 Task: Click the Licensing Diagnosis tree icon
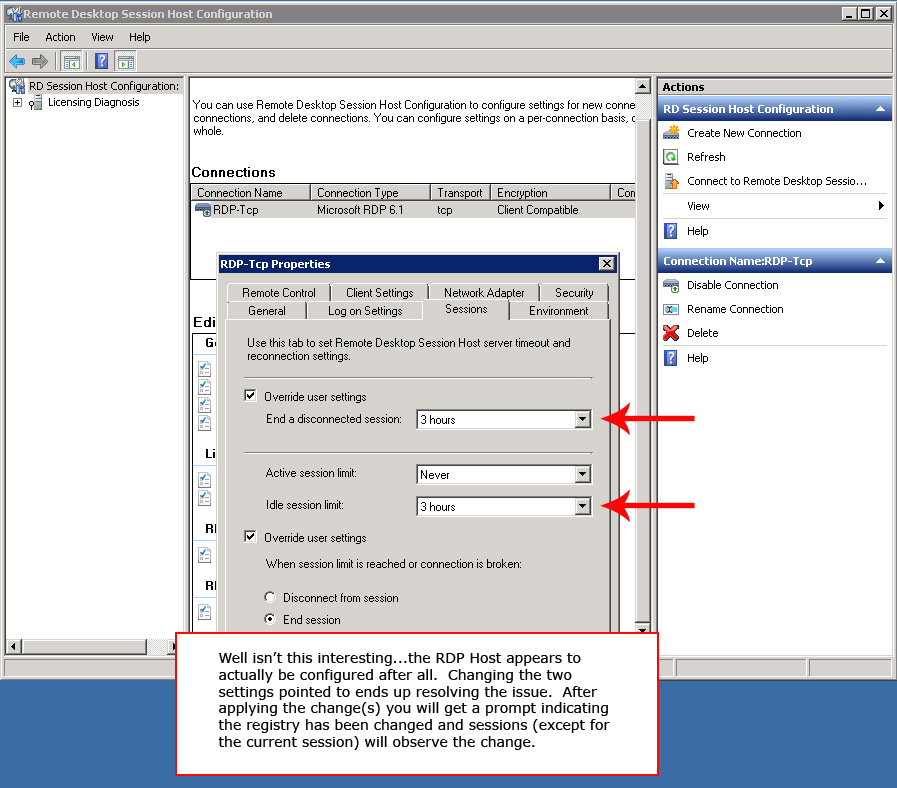coord(35,102)
